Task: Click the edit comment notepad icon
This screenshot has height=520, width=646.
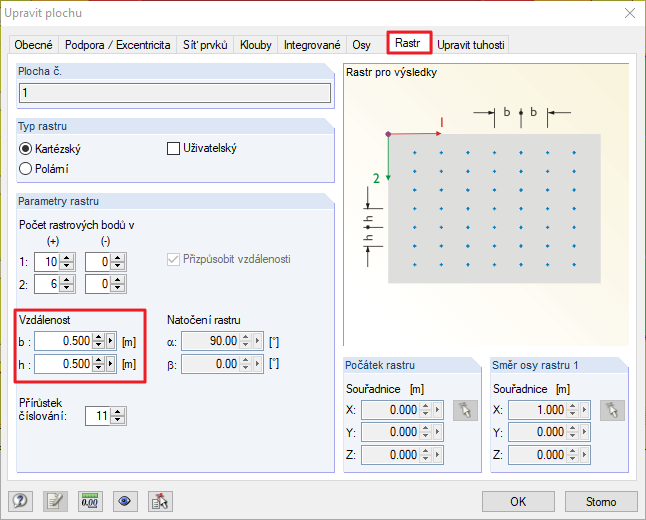Action: click(55, 501)
